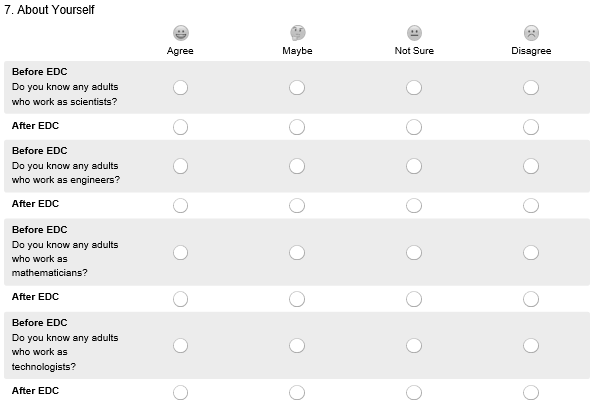Click the neutral Not Sure emoji icon

click(414, 33)
